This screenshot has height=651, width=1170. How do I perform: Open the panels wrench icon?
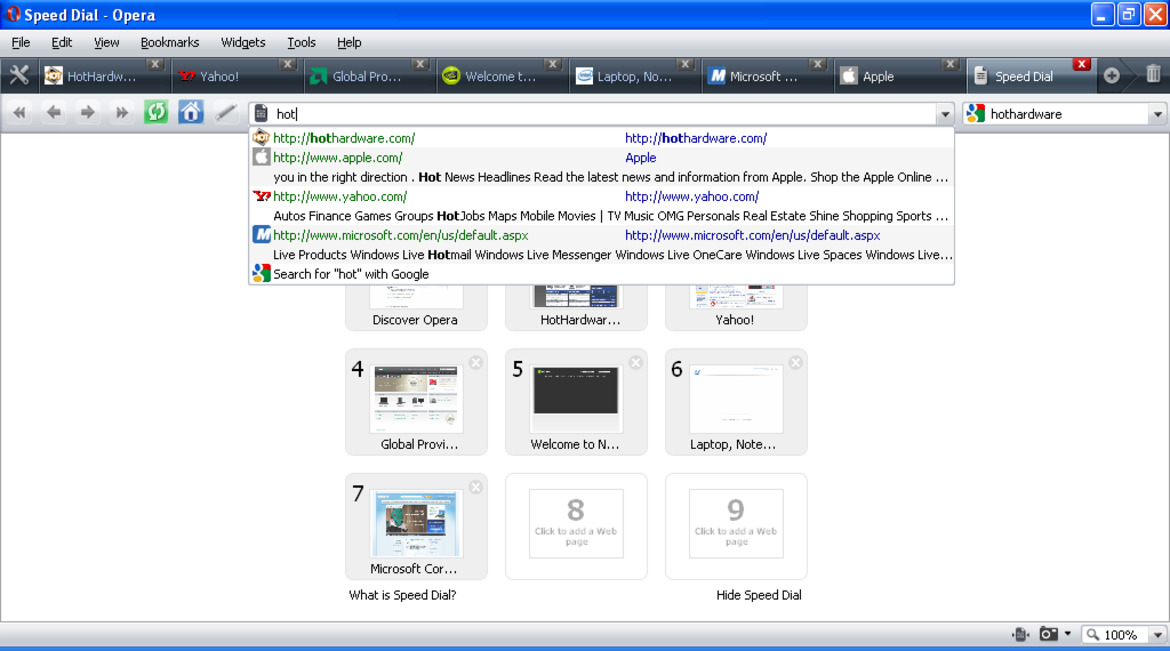pos(19,75)
